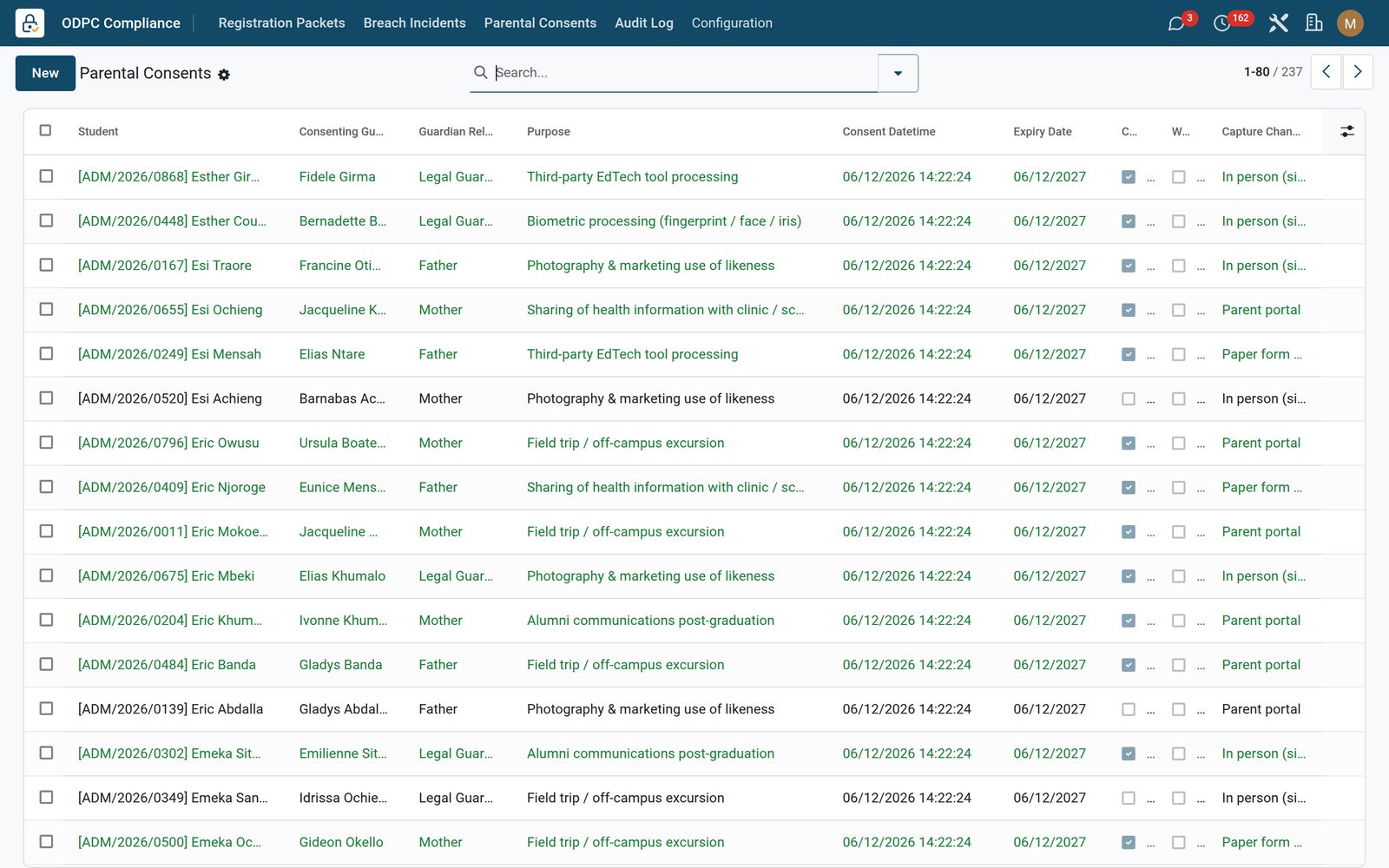Open the debug tools wrench icon
Image resolution: width=1389 pixels, height=868 pixels.
[1278, 23]
